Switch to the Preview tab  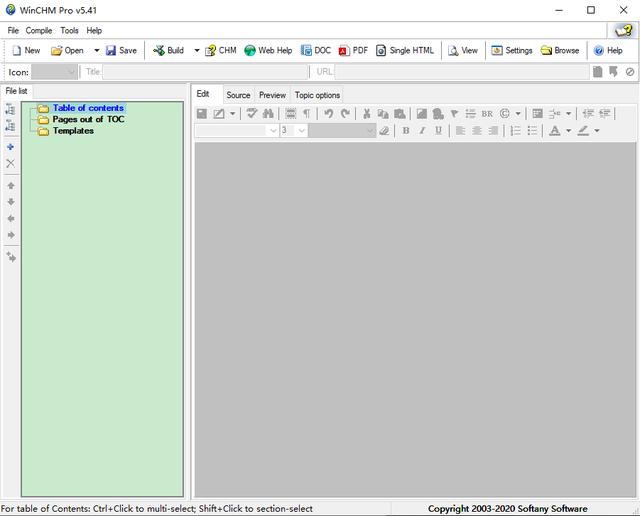pos(272,95)
